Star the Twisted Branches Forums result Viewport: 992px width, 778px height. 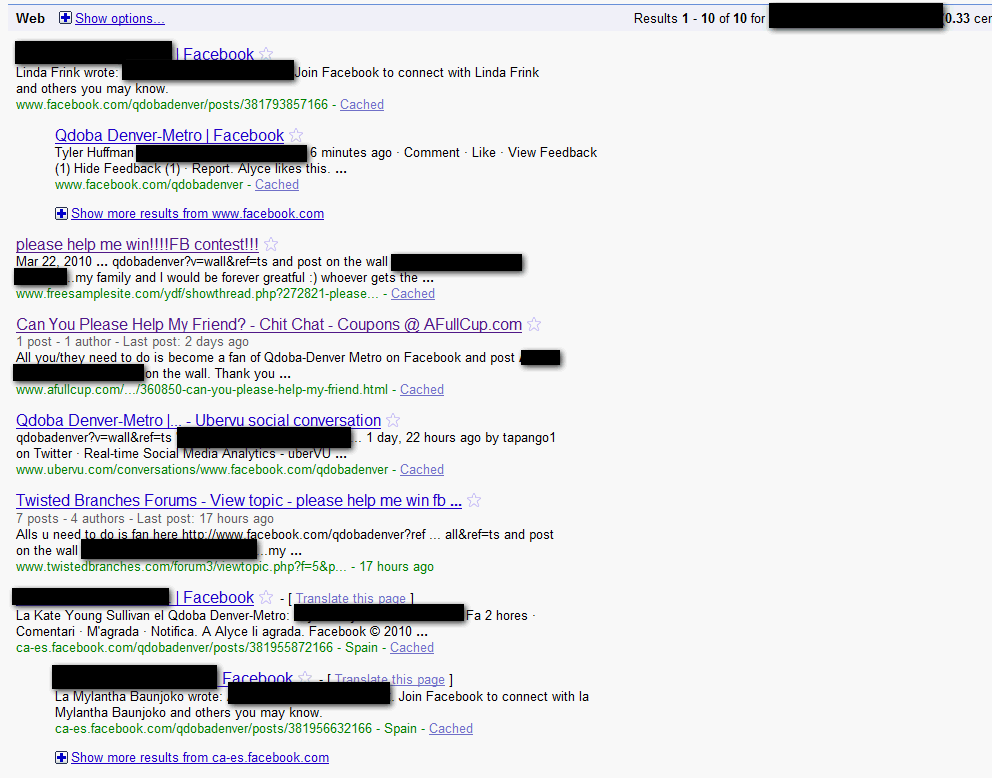click(474, 500)
